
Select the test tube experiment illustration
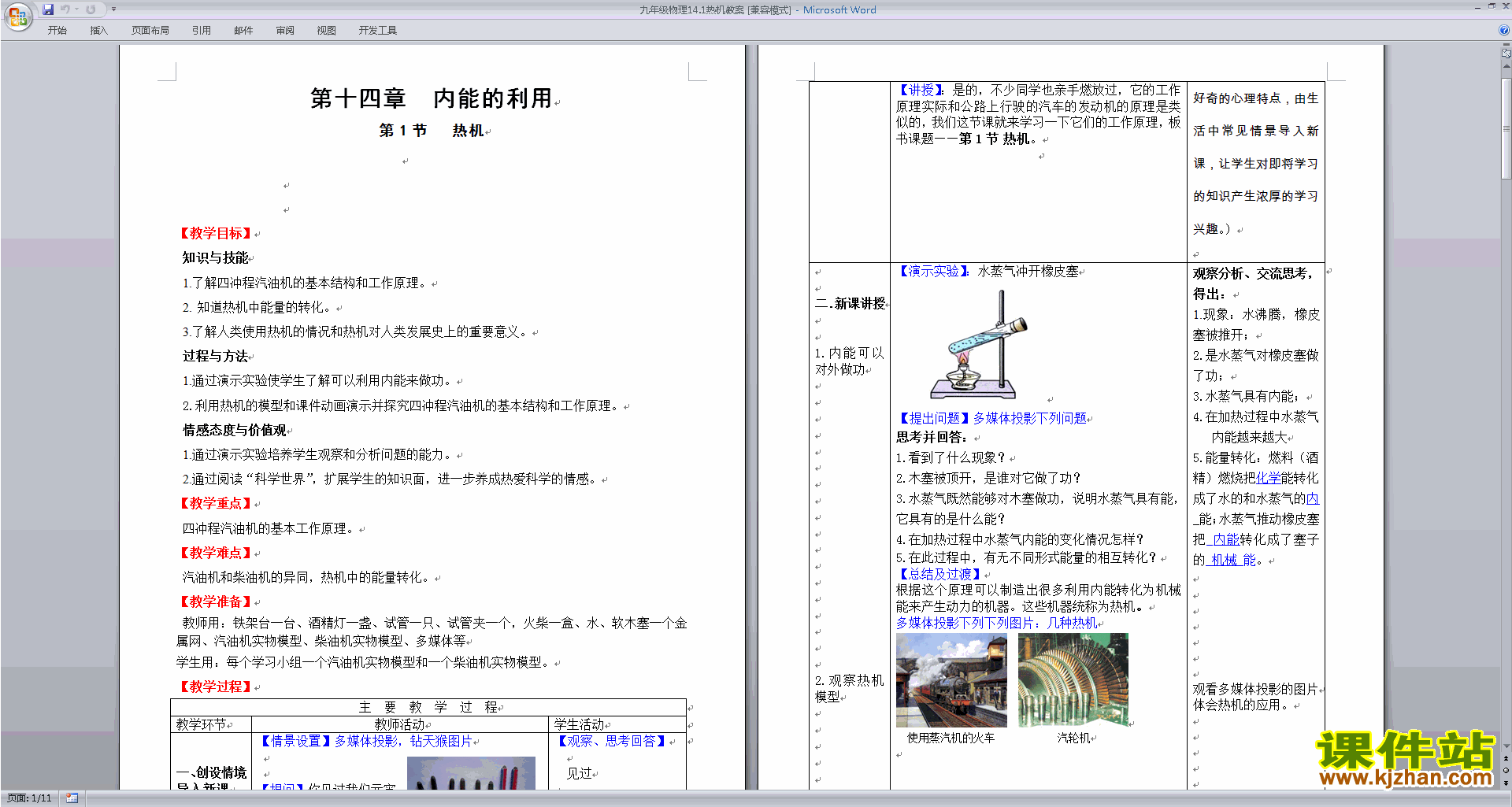(x=980, y=345)
